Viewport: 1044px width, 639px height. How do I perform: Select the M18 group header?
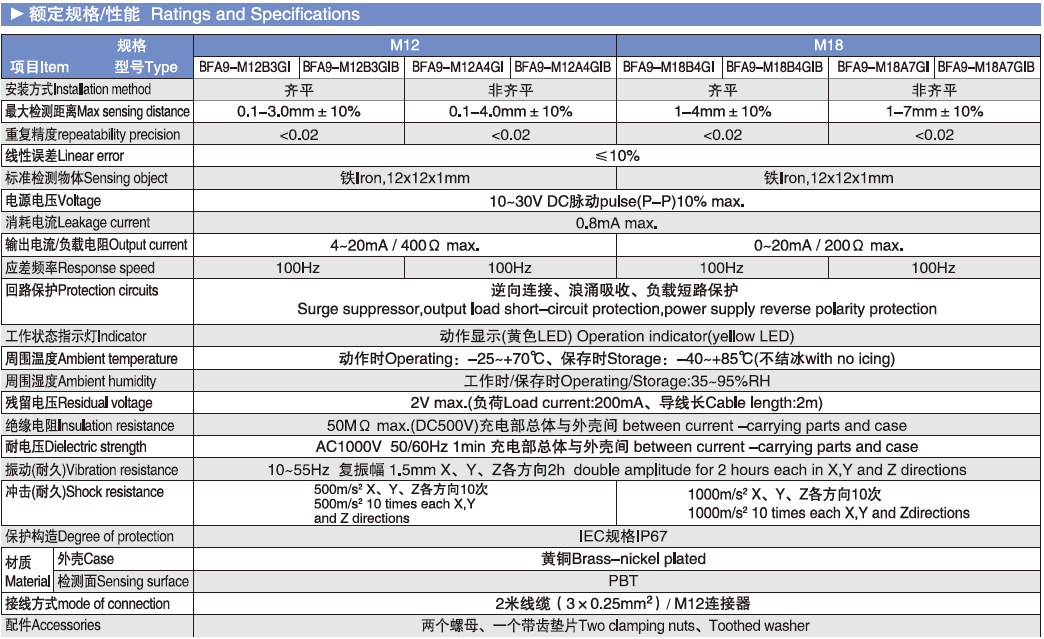pyautogui.click(x=828, y=46)
